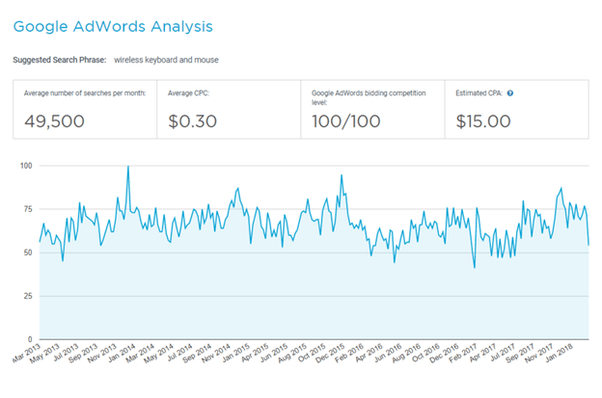Screen dimensions: 602x398
Task: Click the Google AdWords bidding competition label
Action: 369,97
